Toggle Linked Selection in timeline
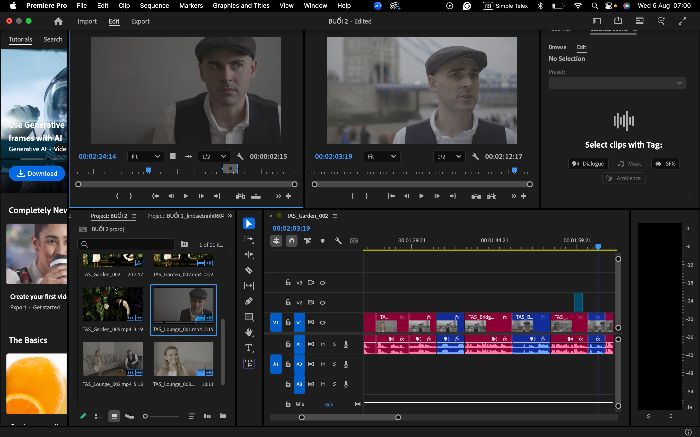700x437 pixels. [x=307, y=241]
